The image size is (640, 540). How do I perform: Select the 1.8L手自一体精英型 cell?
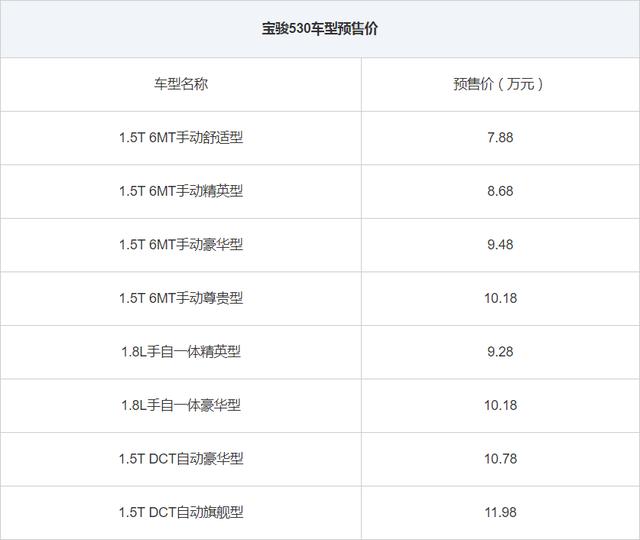pos(181,351)
